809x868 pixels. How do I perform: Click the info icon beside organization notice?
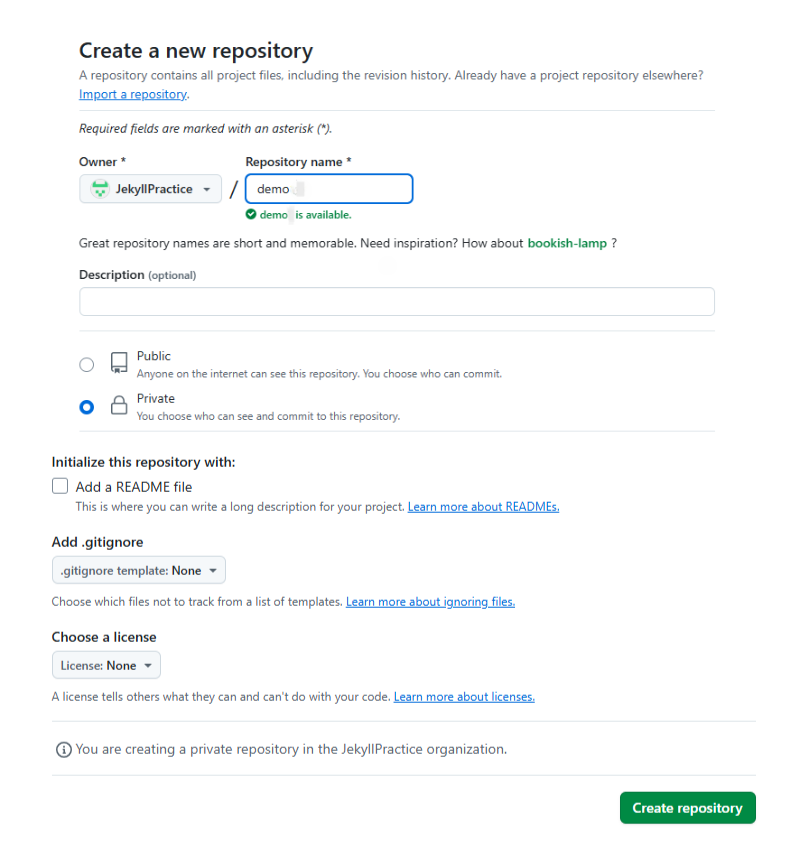(64, 750)
